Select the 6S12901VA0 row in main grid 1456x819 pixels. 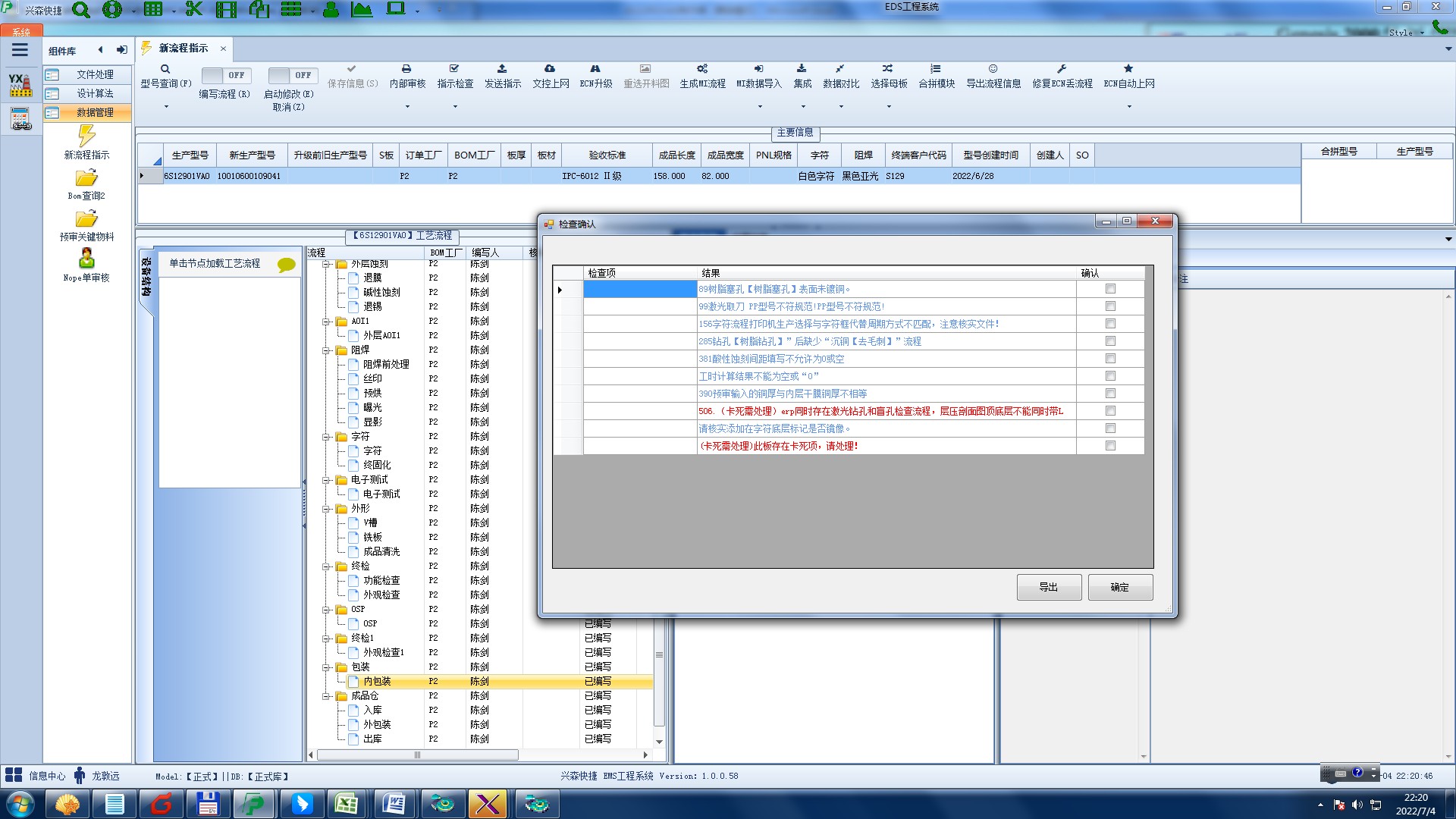tap(719, 176)
